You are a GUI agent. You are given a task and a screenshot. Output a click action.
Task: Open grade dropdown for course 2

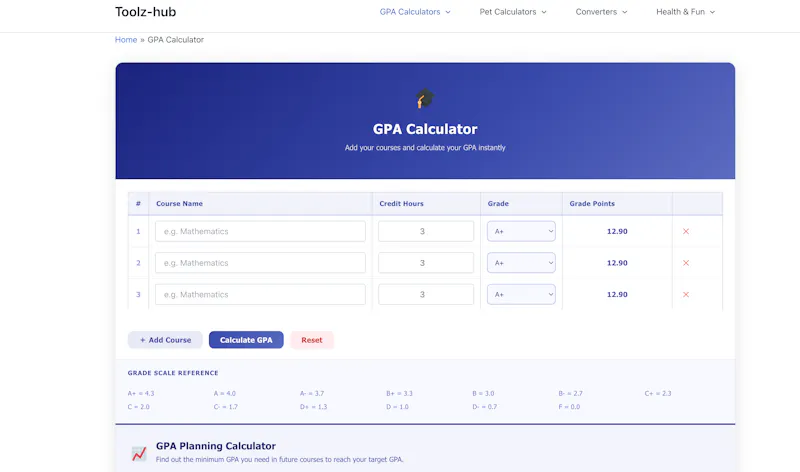pos(521,263)
